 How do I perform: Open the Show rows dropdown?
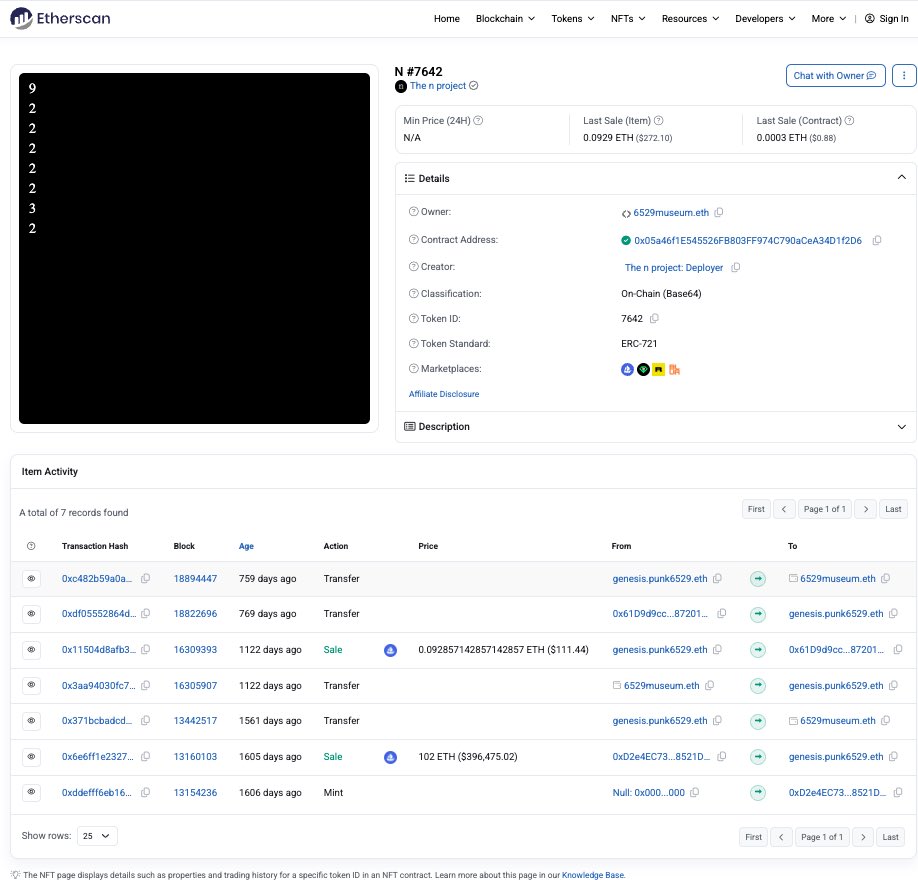97,835
